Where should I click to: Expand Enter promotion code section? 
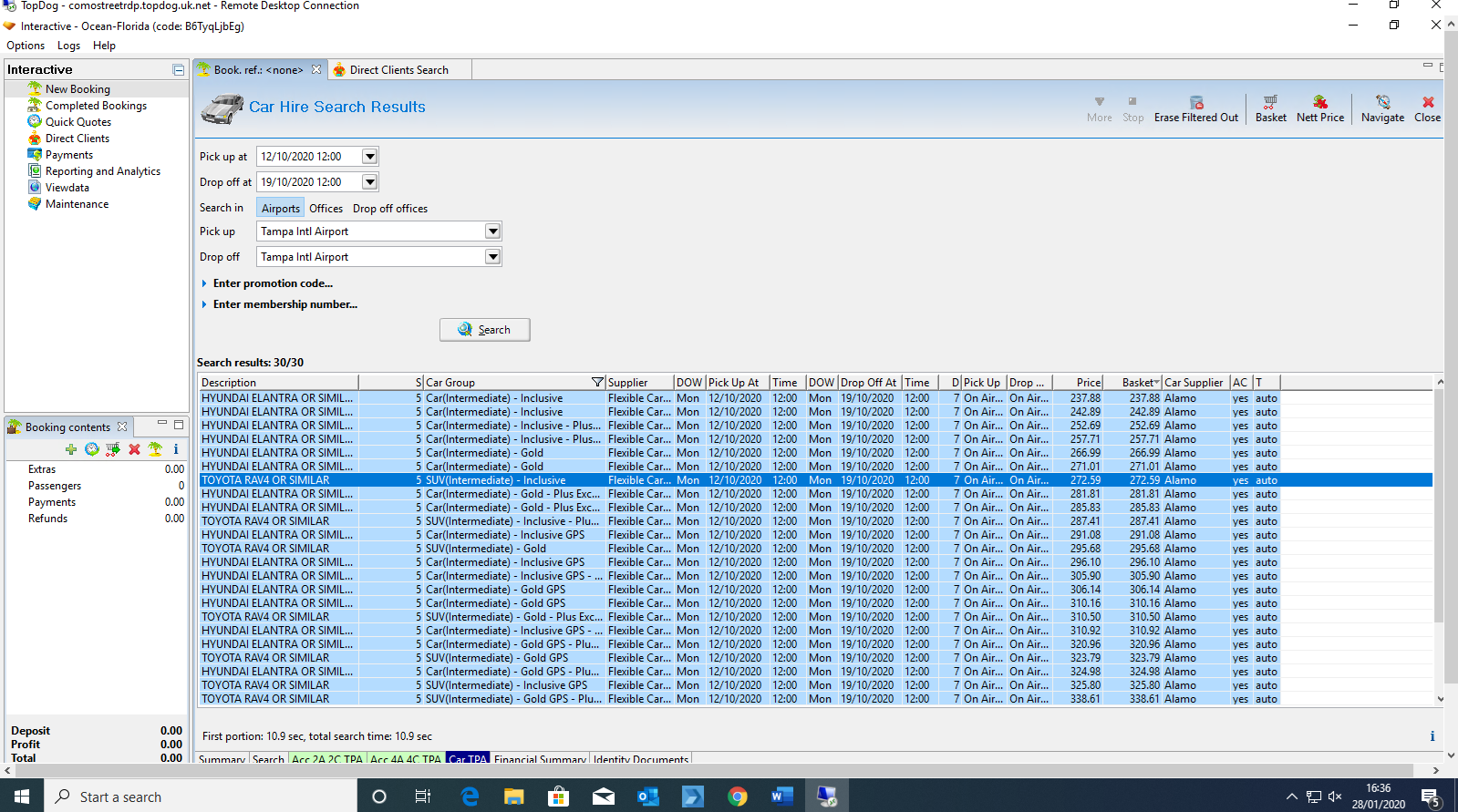coord(273,283)
